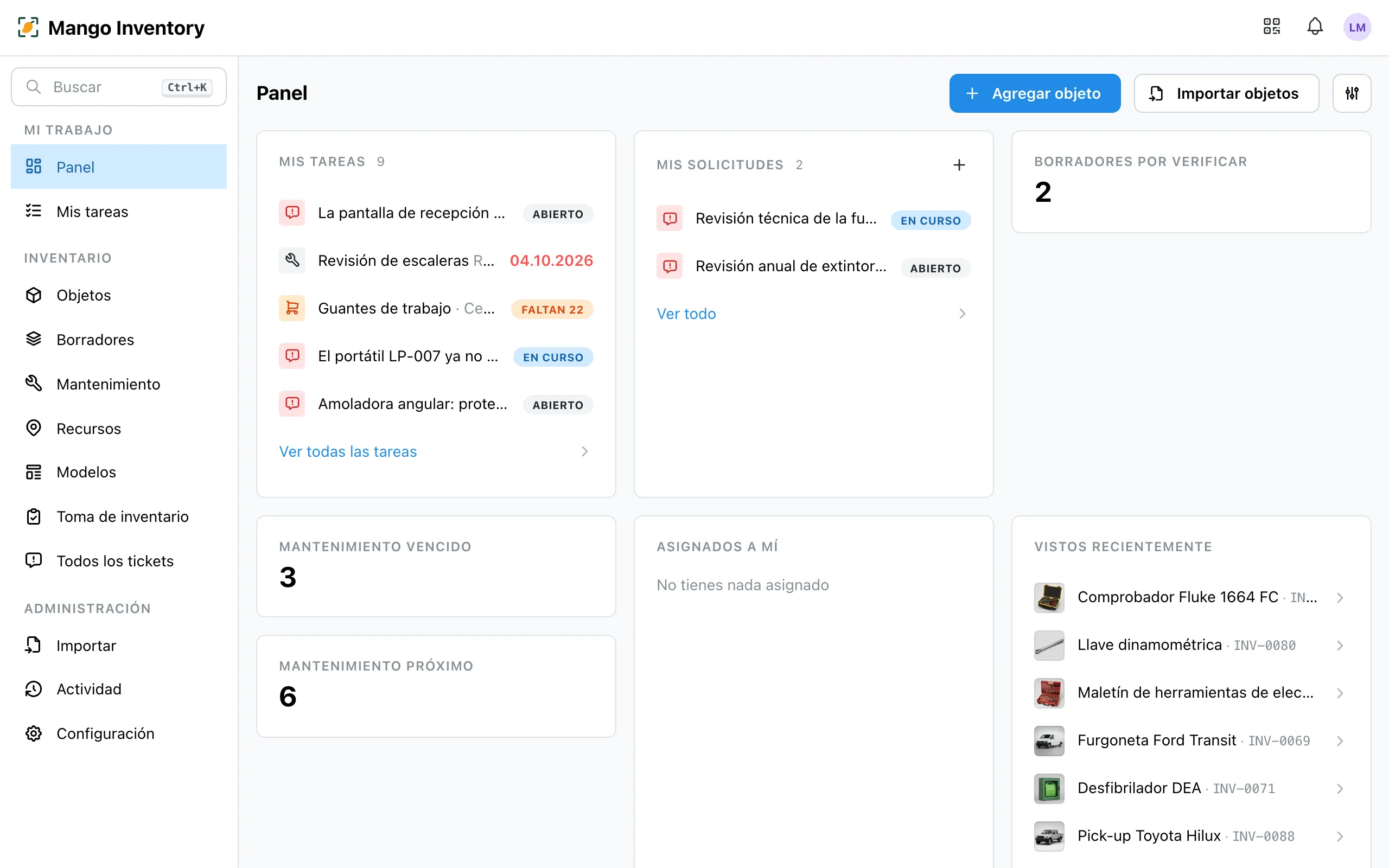Click EN CURSO badge on El portátil task
Image resolution: width=1389 pixels, height=868 pixels.
click(553, 357)
